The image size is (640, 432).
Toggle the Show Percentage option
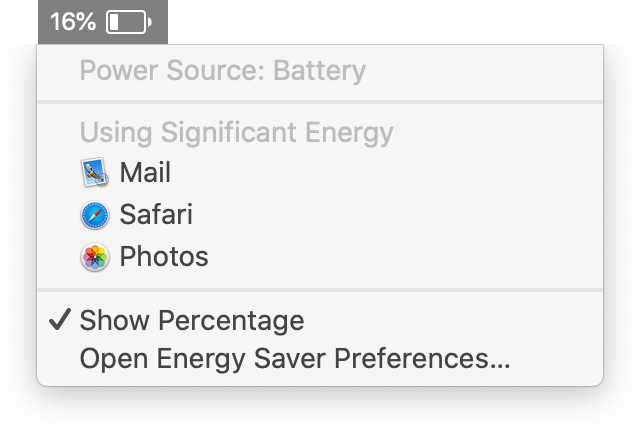point(192,320)
